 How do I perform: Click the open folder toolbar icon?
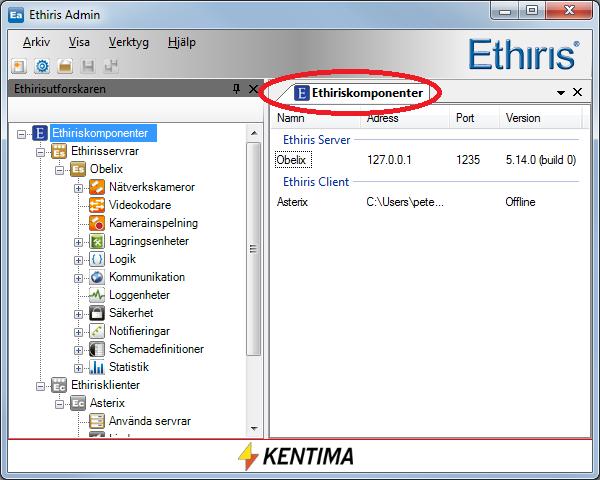(x=65, y=66)
